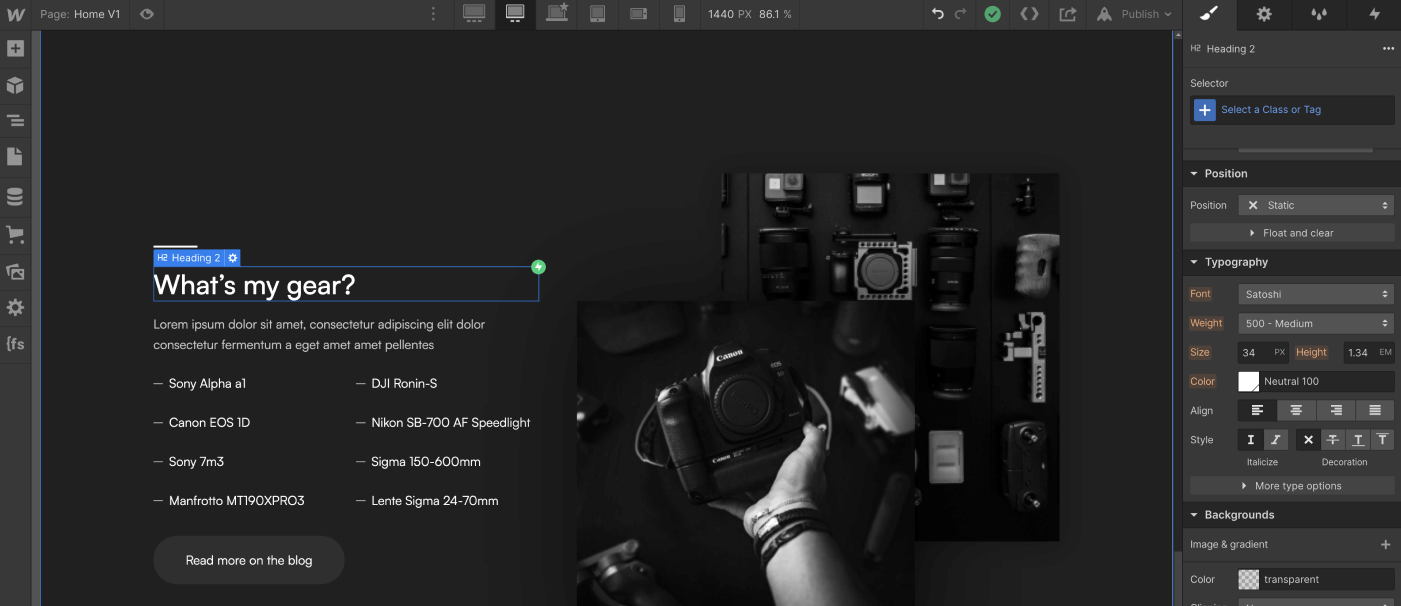Click the green interaction lightning badge on heading
This screenshot has height=606, width=1401.
[538, 267]
